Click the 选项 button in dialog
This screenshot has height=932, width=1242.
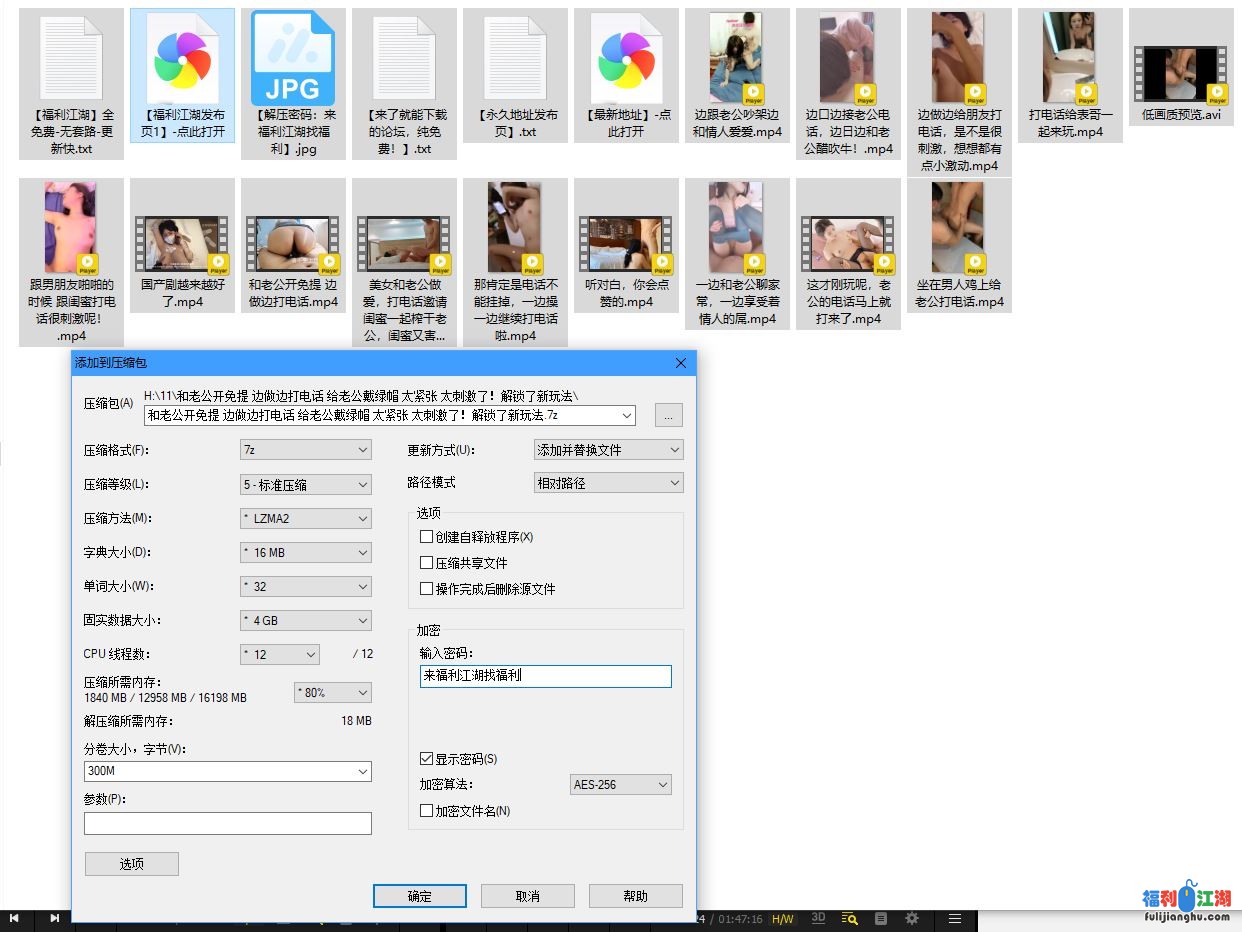[x=132, y=864]
